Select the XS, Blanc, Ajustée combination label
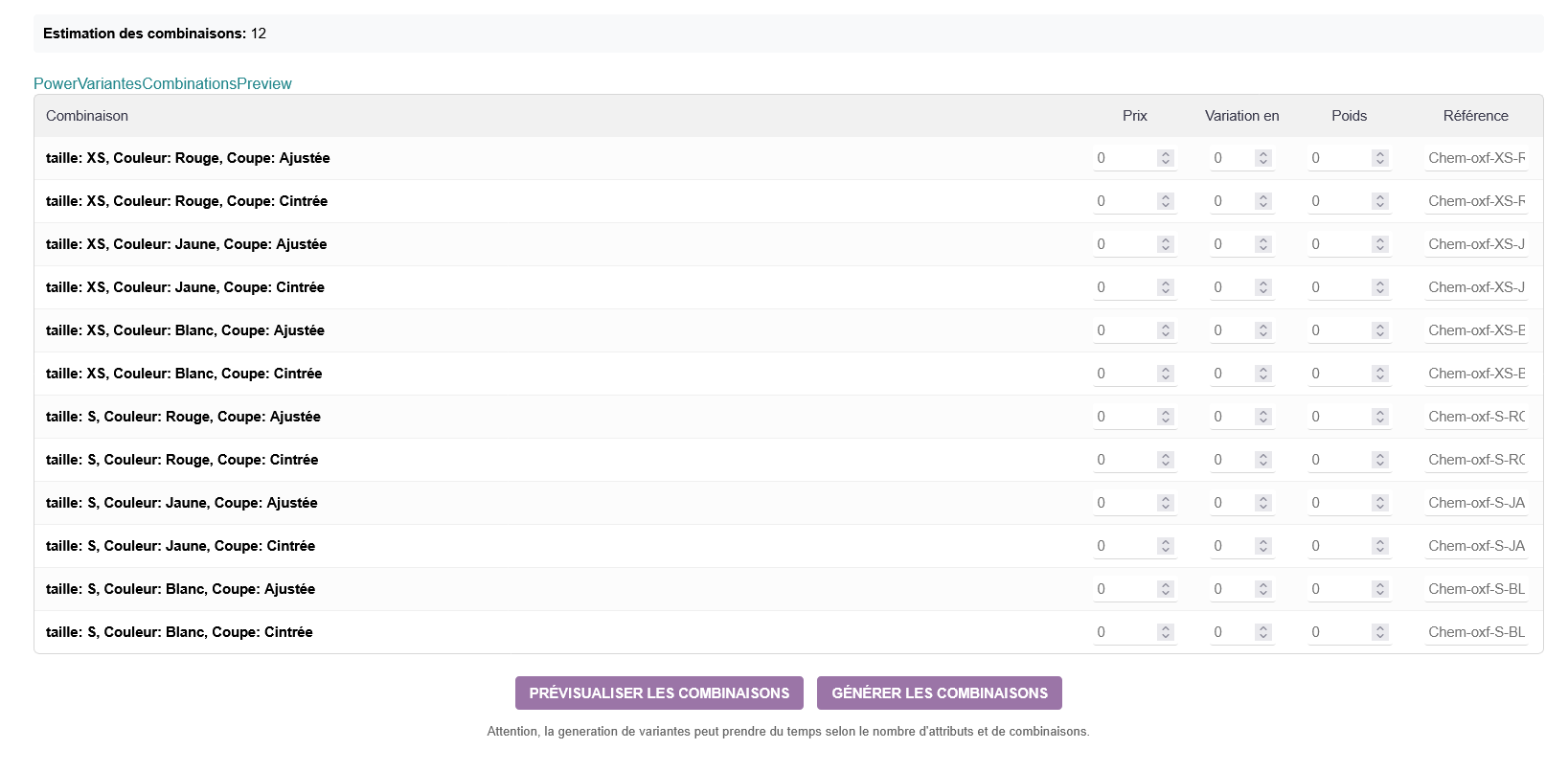Image resolution: width=1568 pixels, height=772 pixels. click(185, 330)
